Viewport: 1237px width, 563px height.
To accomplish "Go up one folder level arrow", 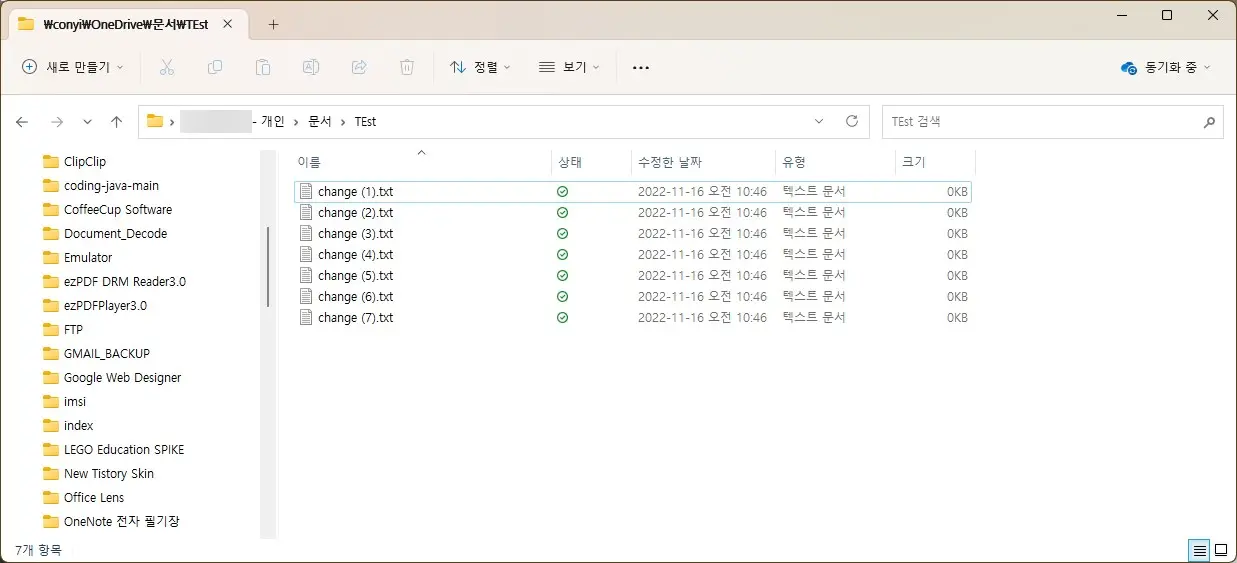I will tap(116, 122).
